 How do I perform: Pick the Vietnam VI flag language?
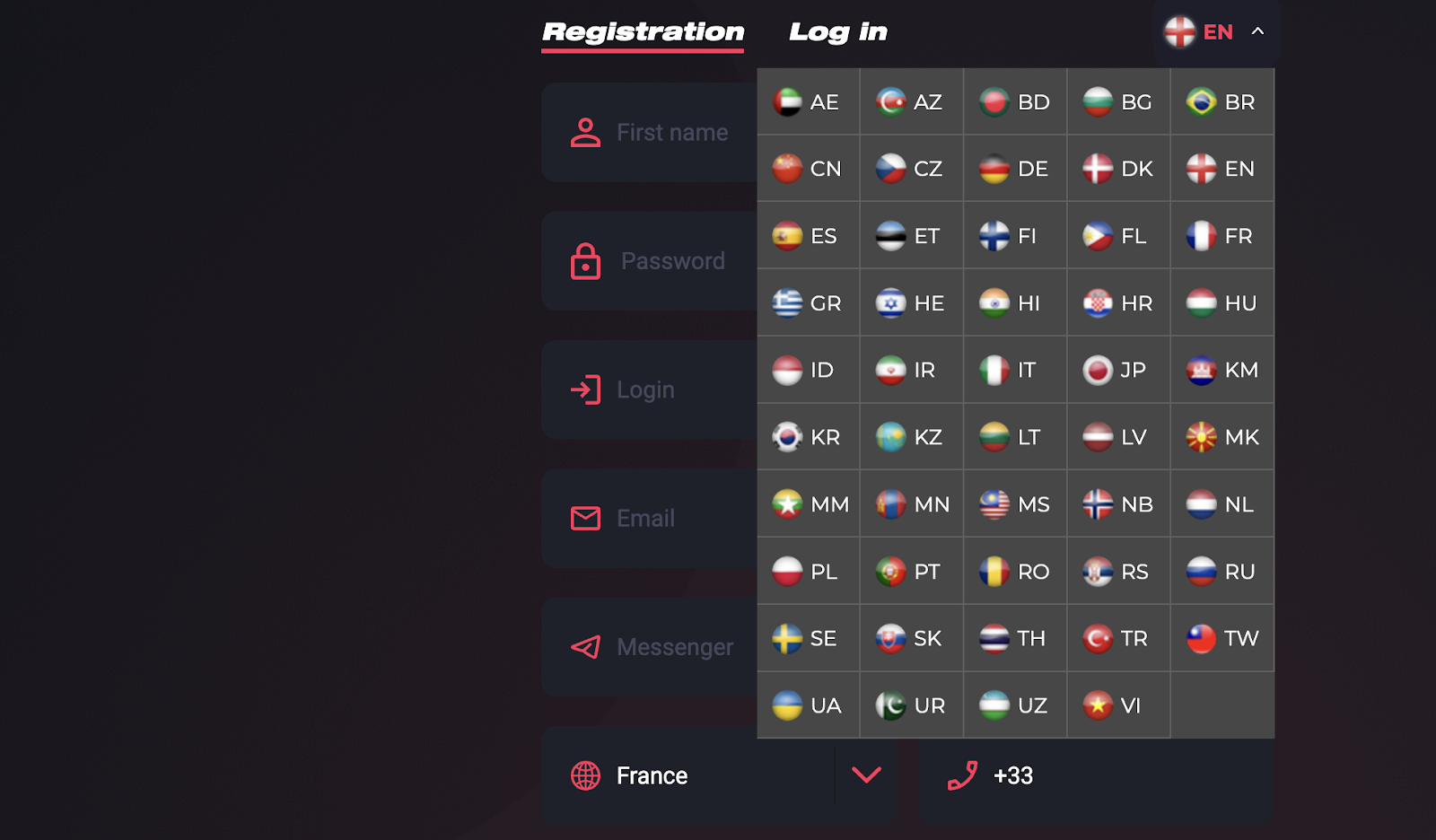[1118, 705]
